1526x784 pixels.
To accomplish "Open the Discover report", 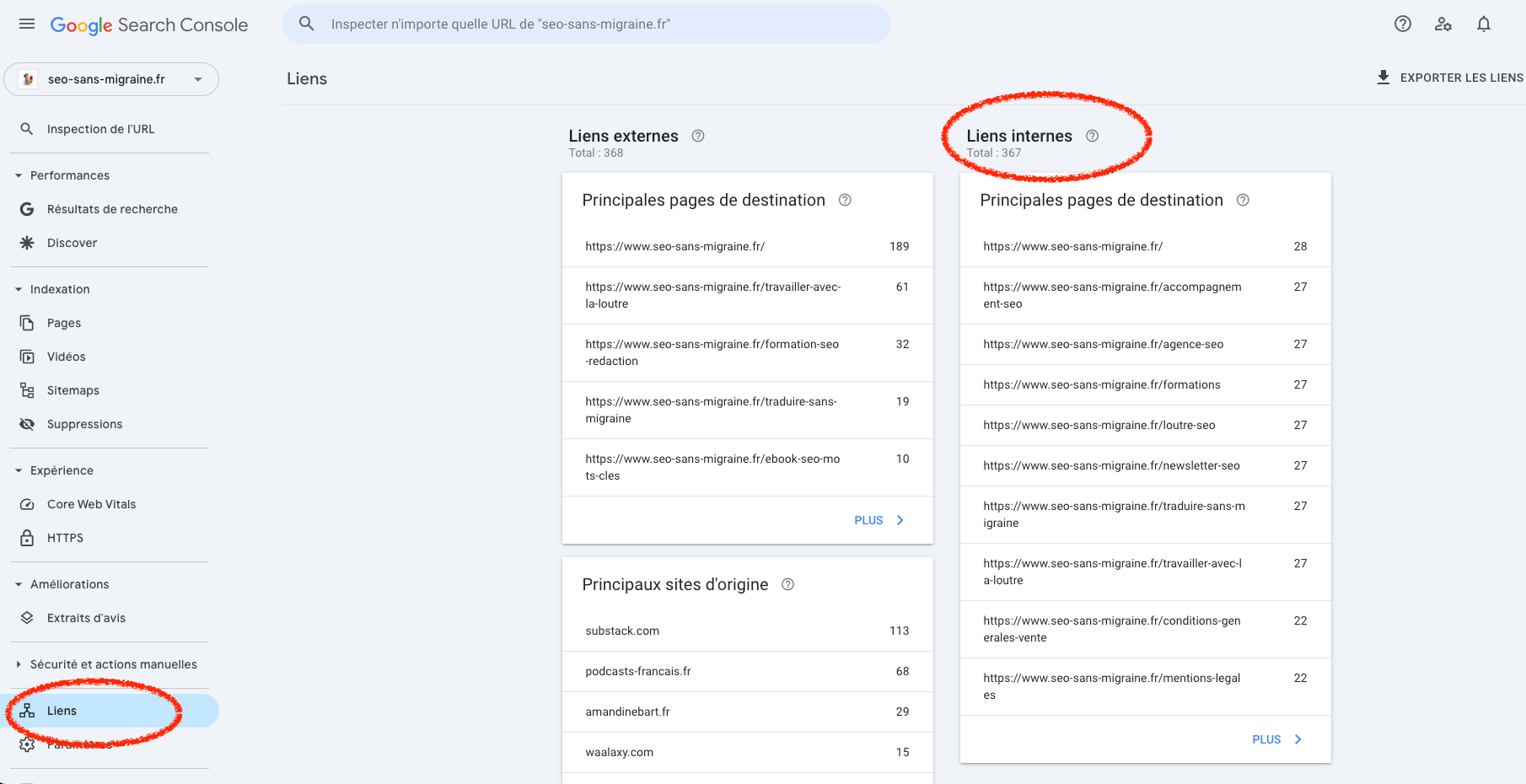I will click(110, 243).
